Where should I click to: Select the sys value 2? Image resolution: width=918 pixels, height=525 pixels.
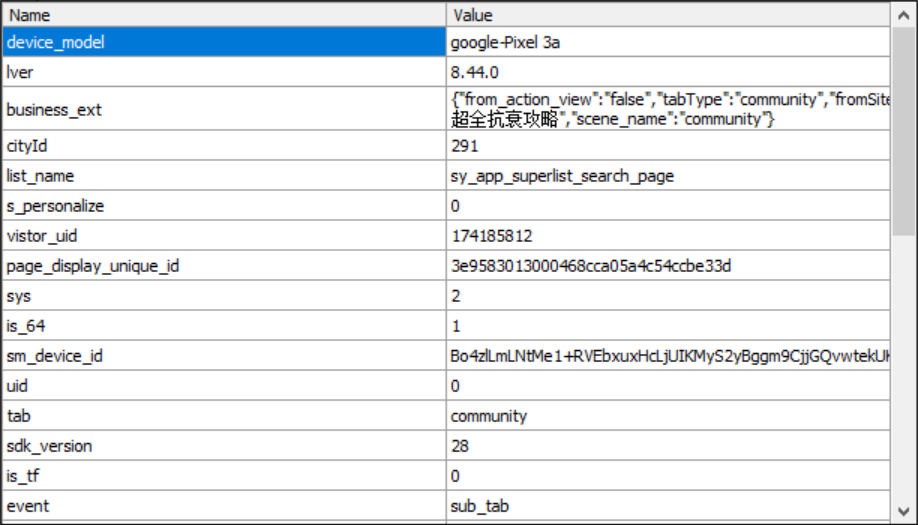(x=668, y=296)
